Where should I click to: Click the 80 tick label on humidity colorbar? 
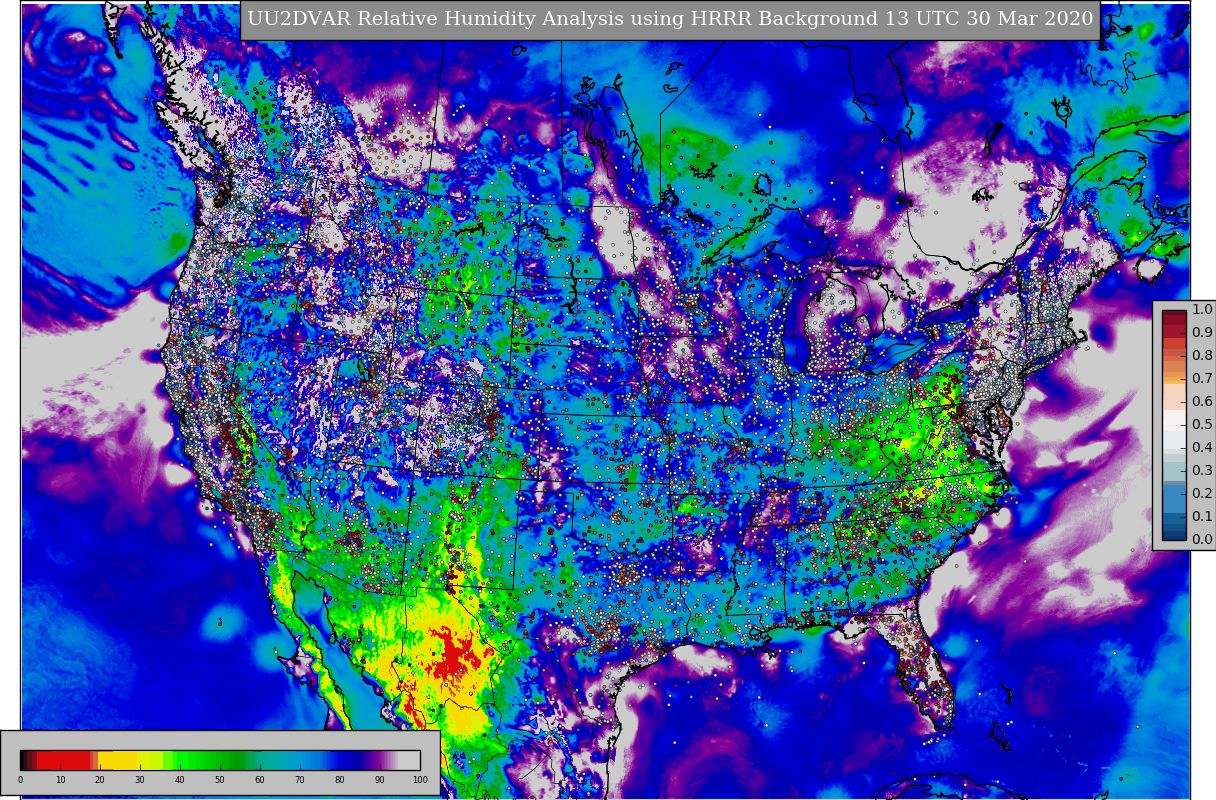[340, 780]
